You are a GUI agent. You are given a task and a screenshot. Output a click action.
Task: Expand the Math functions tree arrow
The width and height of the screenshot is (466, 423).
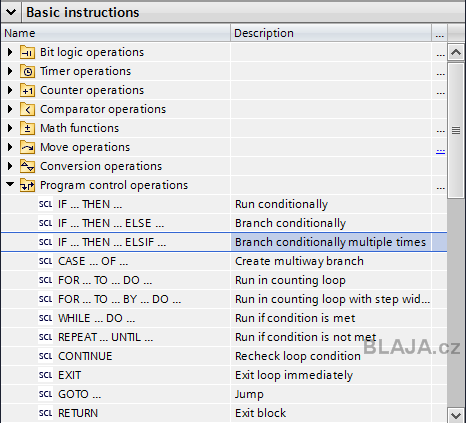10,128
